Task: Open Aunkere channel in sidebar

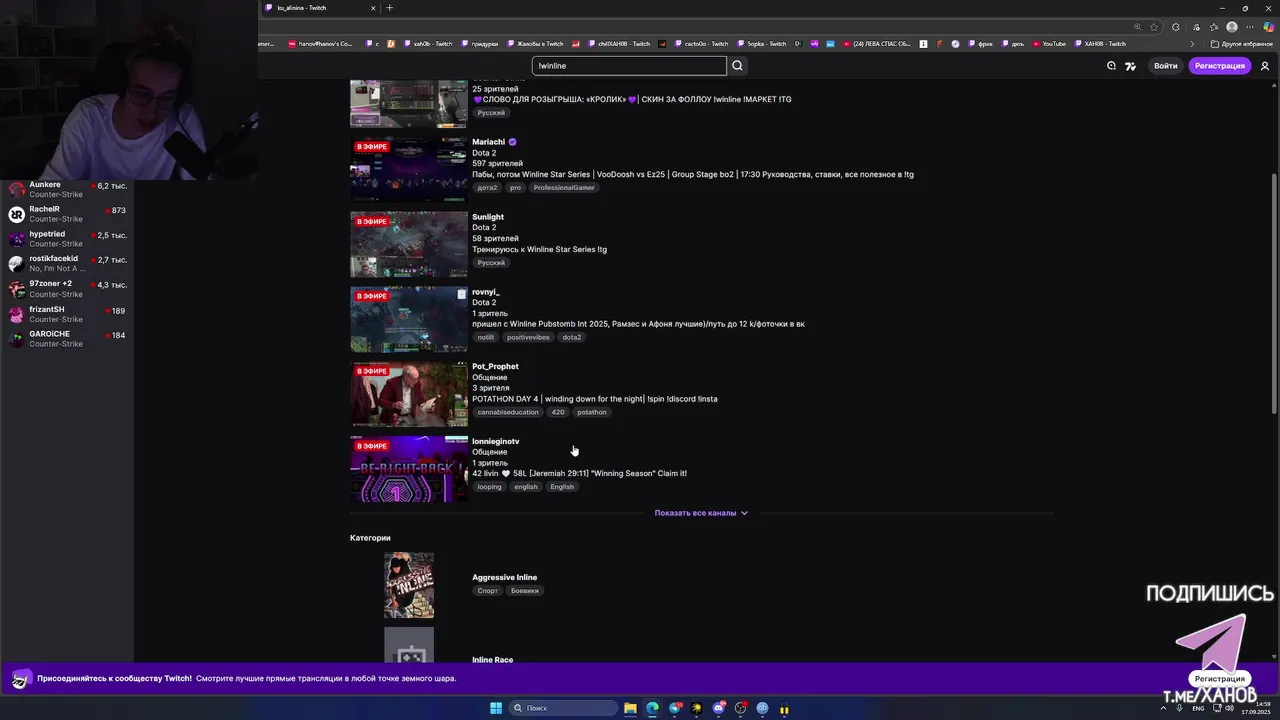Action: [x=67, y=189]
